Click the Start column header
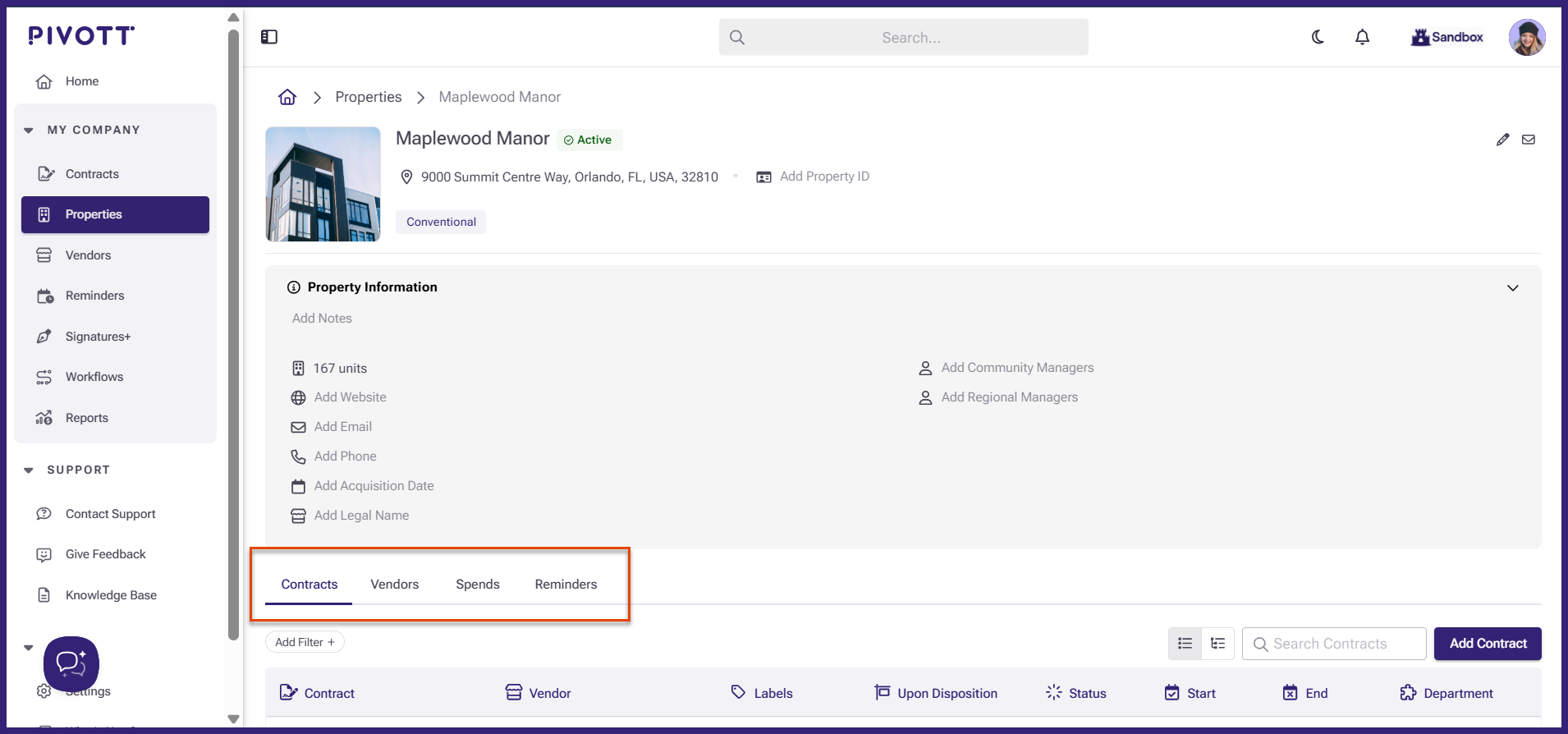1568x734 pixels. (1190, 693)
